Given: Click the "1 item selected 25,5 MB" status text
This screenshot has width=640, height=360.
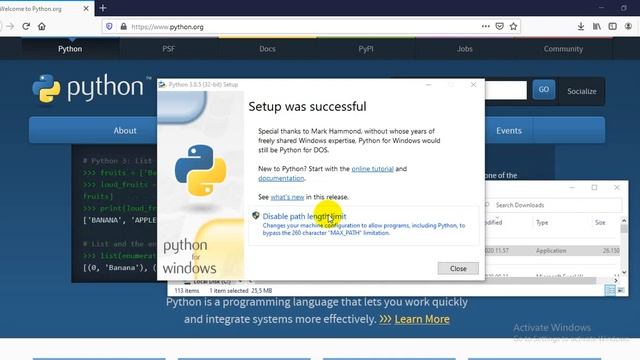Looking at the screenshot, I should [241, 291].
